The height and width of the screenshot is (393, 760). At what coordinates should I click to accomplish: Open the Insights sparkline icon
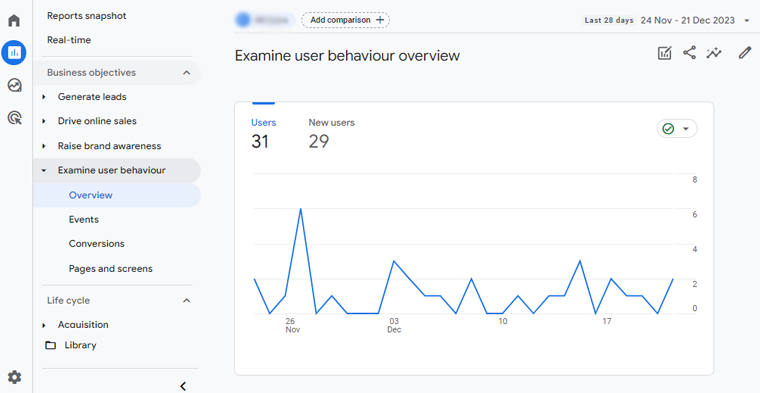714,53
